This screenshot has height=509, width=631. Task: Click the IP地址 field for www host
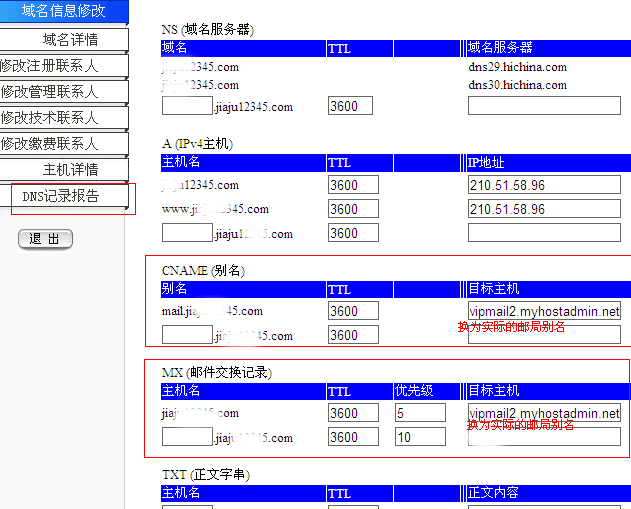point(544,210)
